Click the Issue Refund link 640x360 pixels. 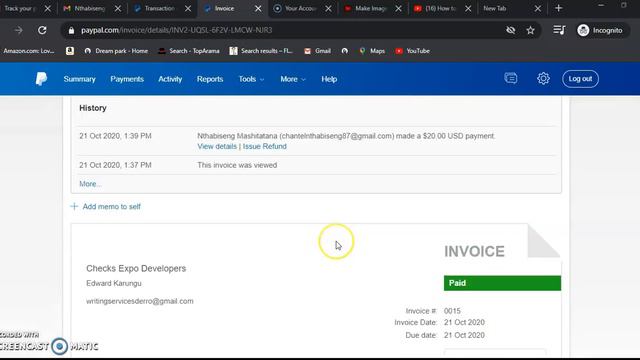[264, 146]
